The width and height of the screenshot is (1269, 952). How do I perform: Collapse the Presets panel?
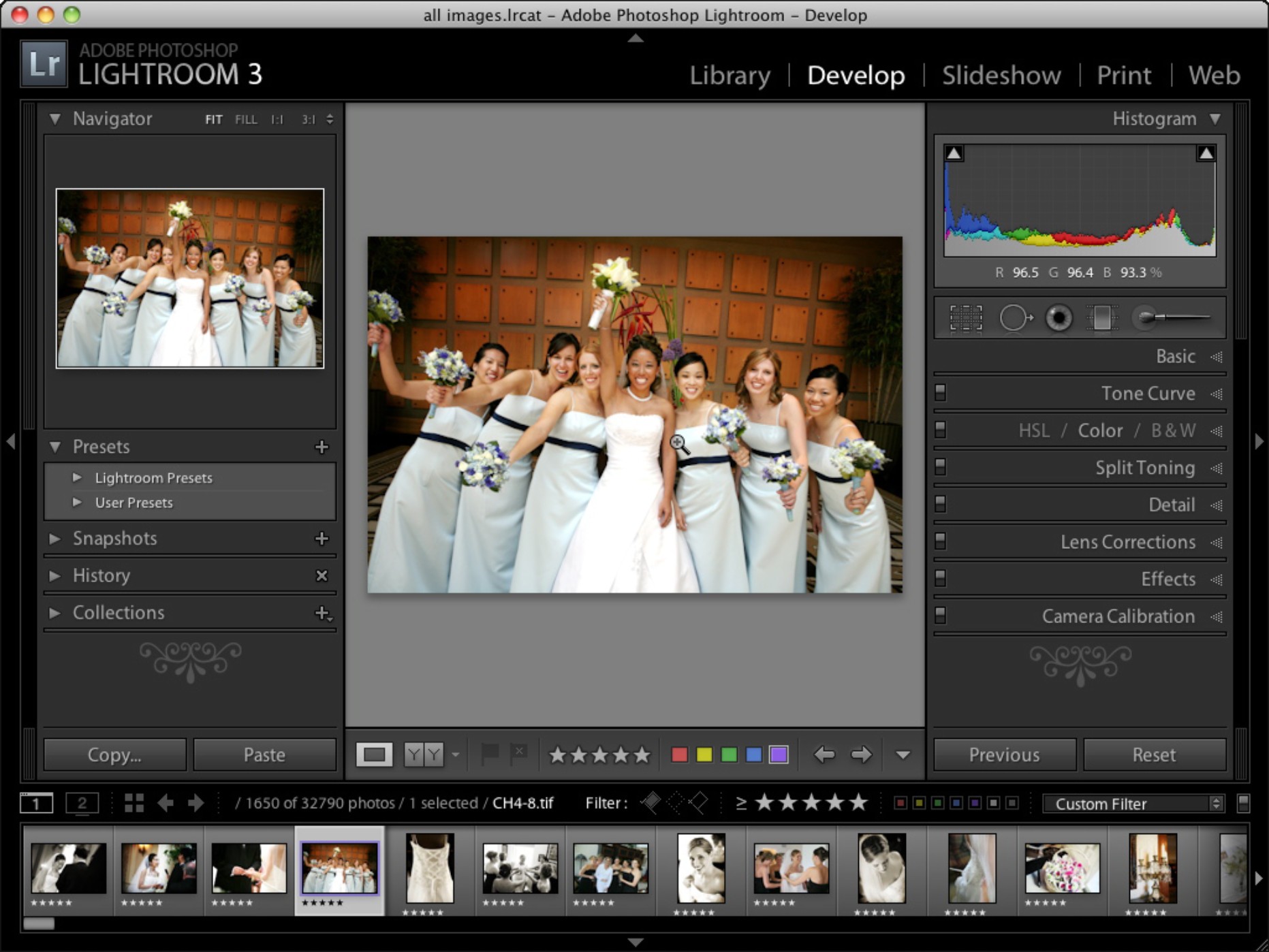55,447
